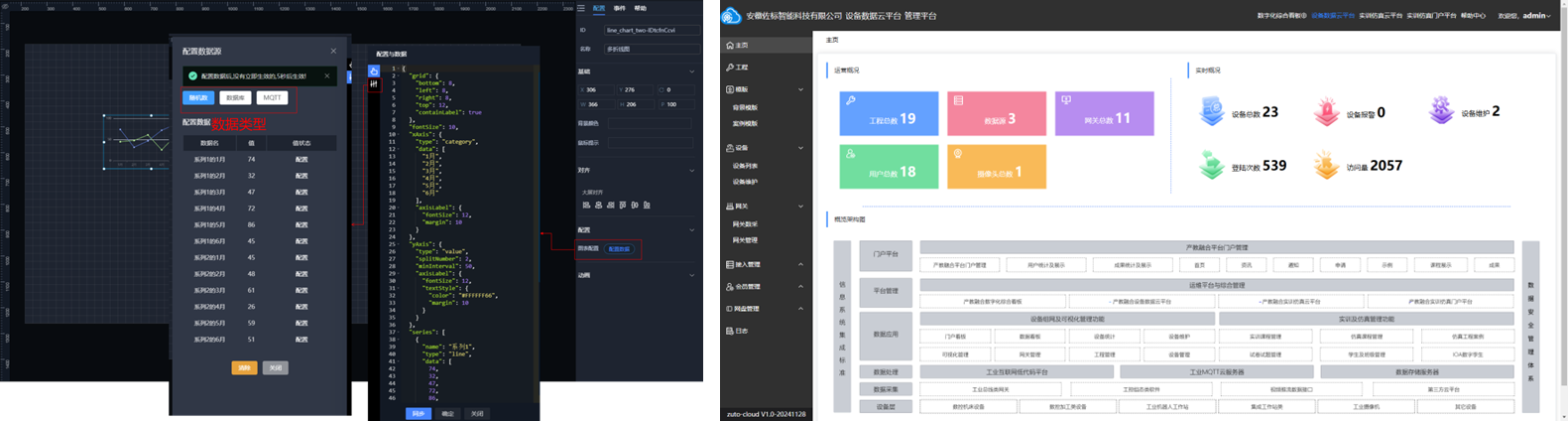Click the hamburger menu icon in the properties panel

click(581, 8)
